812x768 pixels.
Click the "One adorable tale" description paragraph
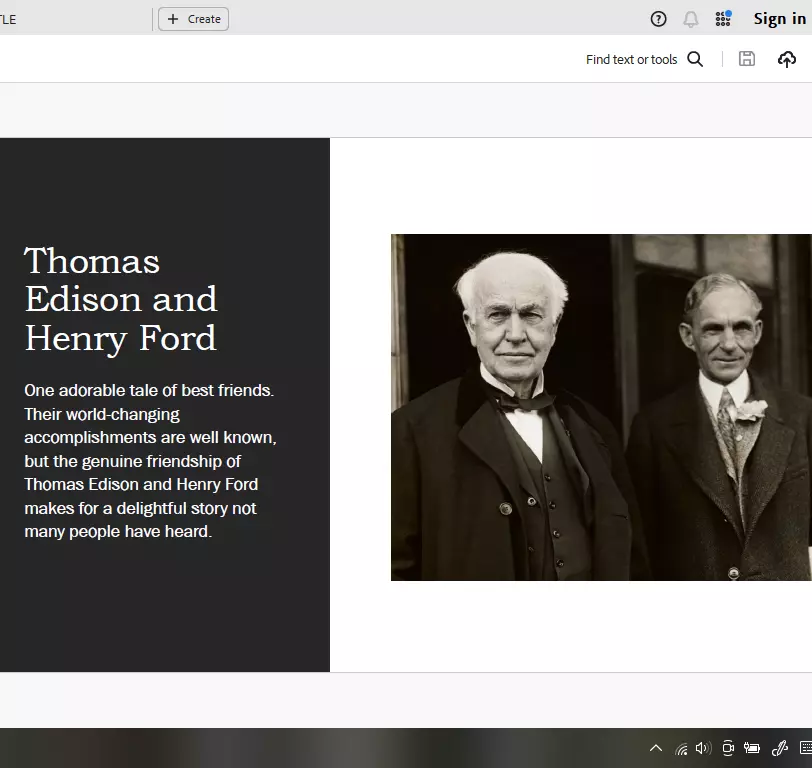point(150,461)
